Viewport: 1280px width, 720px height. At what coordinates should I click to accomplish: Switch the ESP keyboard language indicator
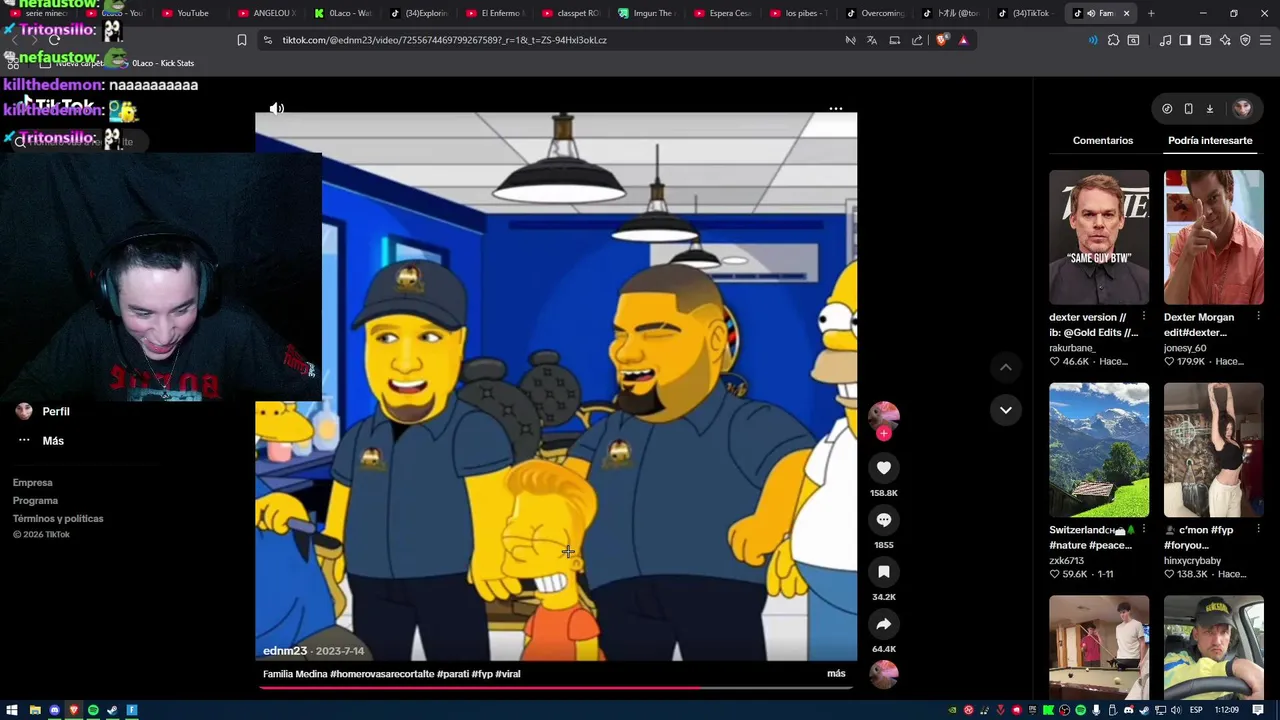[1195, 710]
